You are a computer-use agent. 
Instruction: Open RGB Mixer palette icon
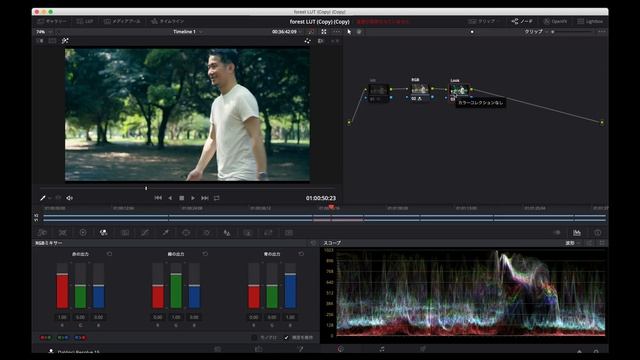coord(104,233)
